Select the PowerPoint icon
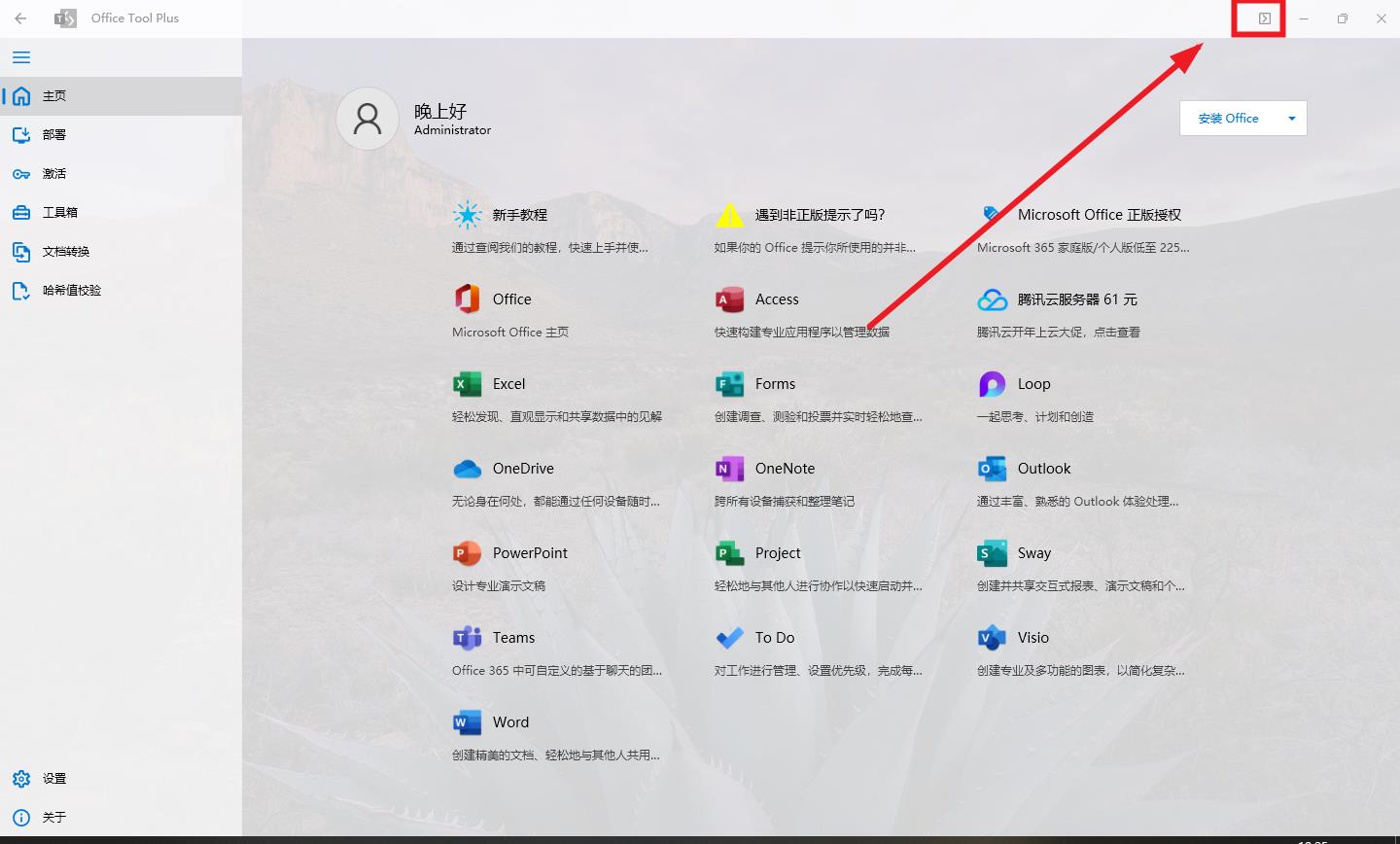 click(x=468, y=553)
